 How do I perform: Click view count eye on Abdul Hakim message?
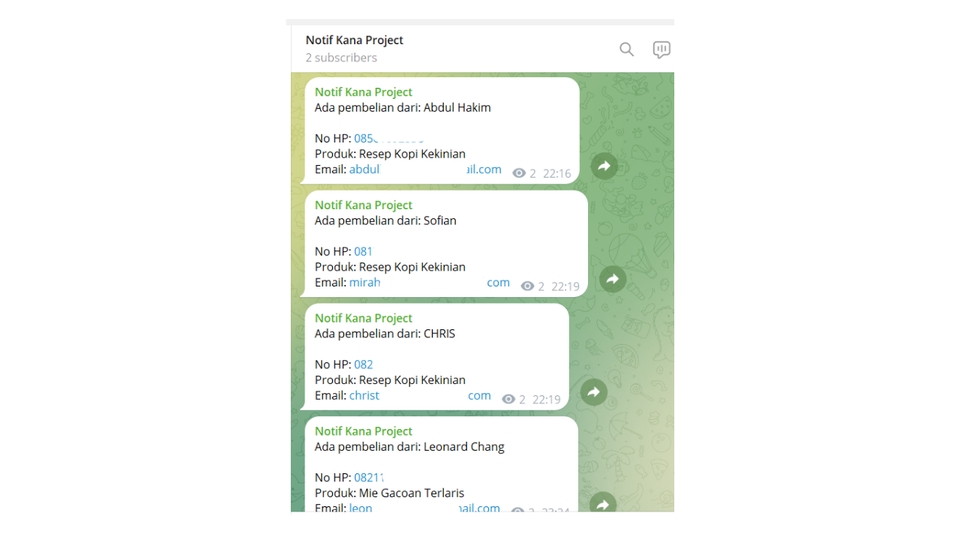[519, 173]
